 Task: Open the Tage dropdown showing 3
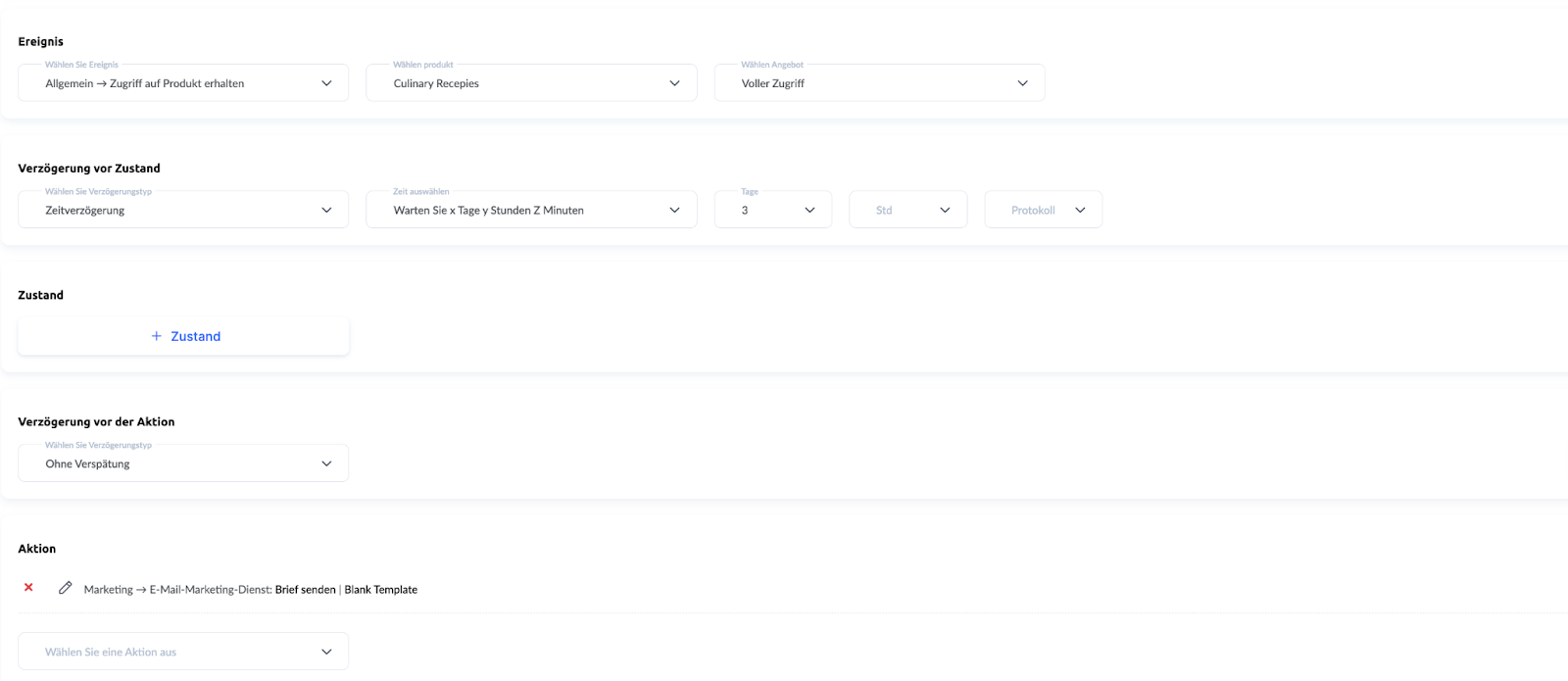772,210
